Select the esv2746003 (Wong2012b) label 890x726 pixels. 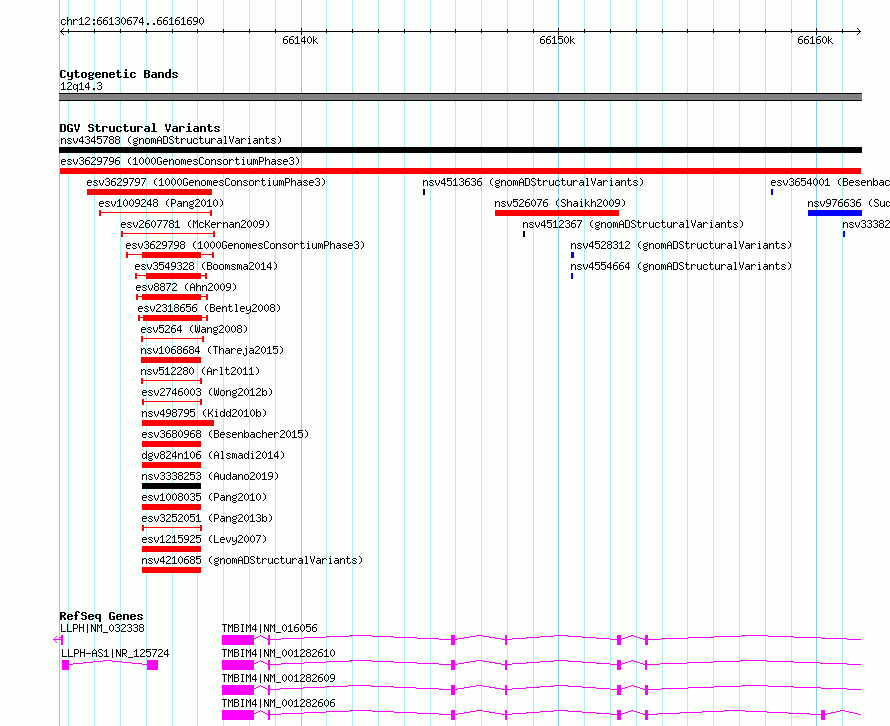(x=207, y=392)
